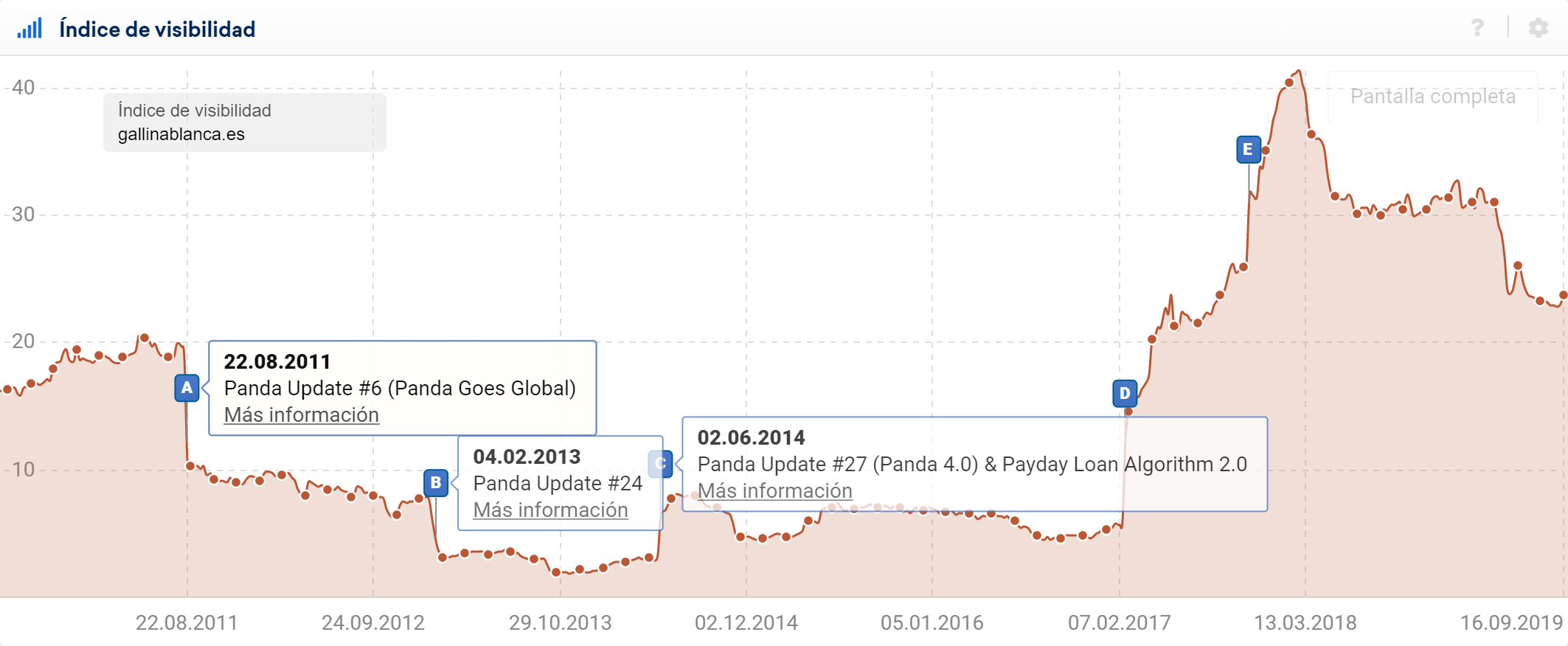
Task: Click event pin C marker
Action: point(660,464)
